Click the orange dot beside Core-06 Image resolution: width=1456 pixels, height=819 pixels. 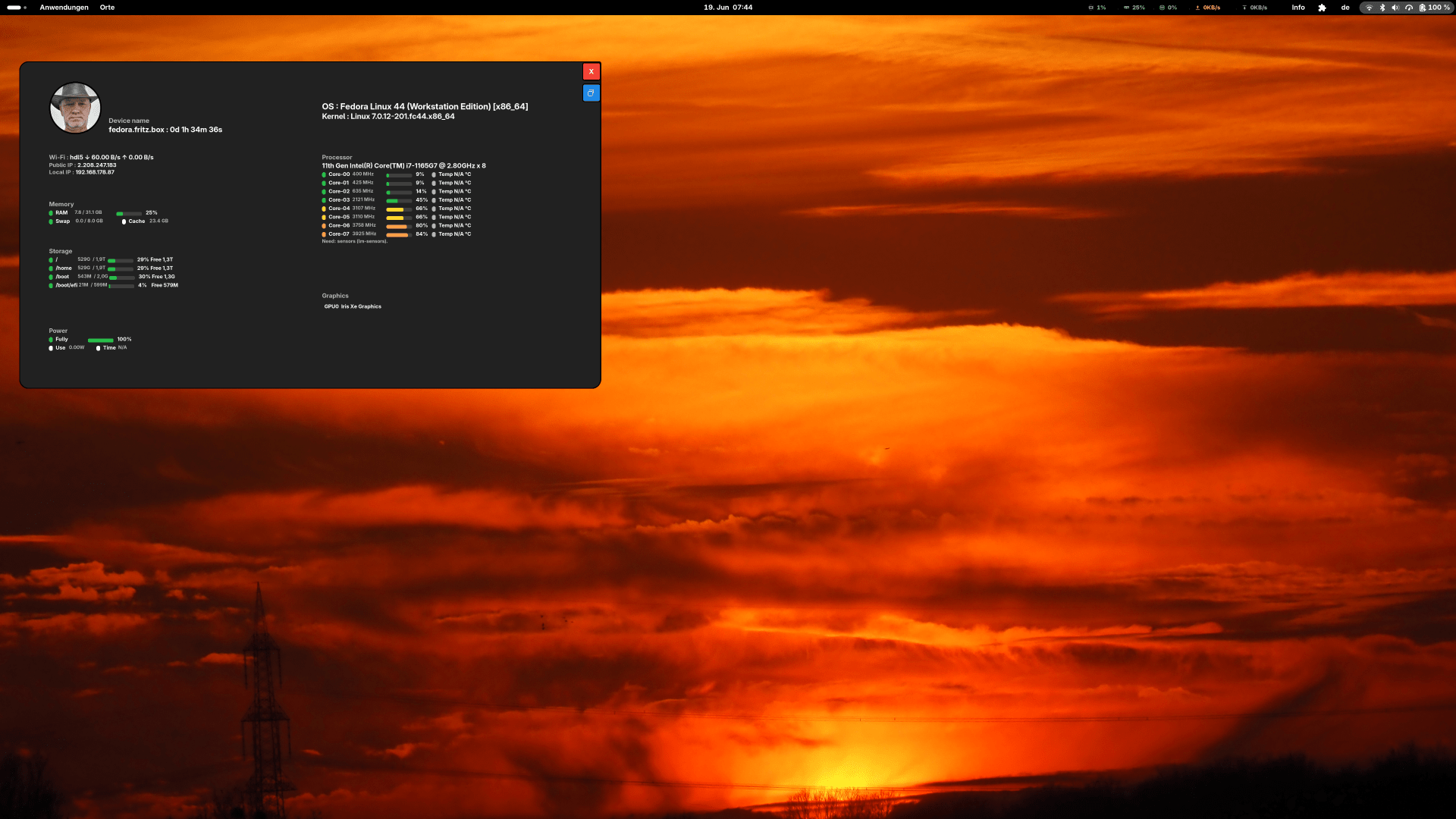324,226
